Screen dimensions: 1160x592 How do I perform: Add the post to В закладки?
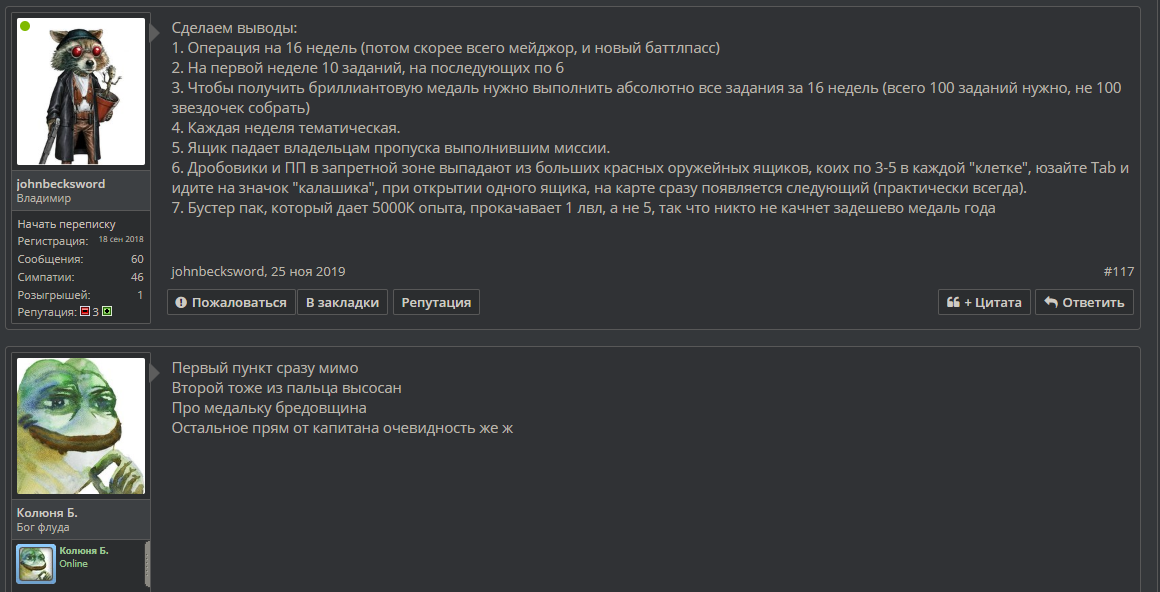pos(343,302)
